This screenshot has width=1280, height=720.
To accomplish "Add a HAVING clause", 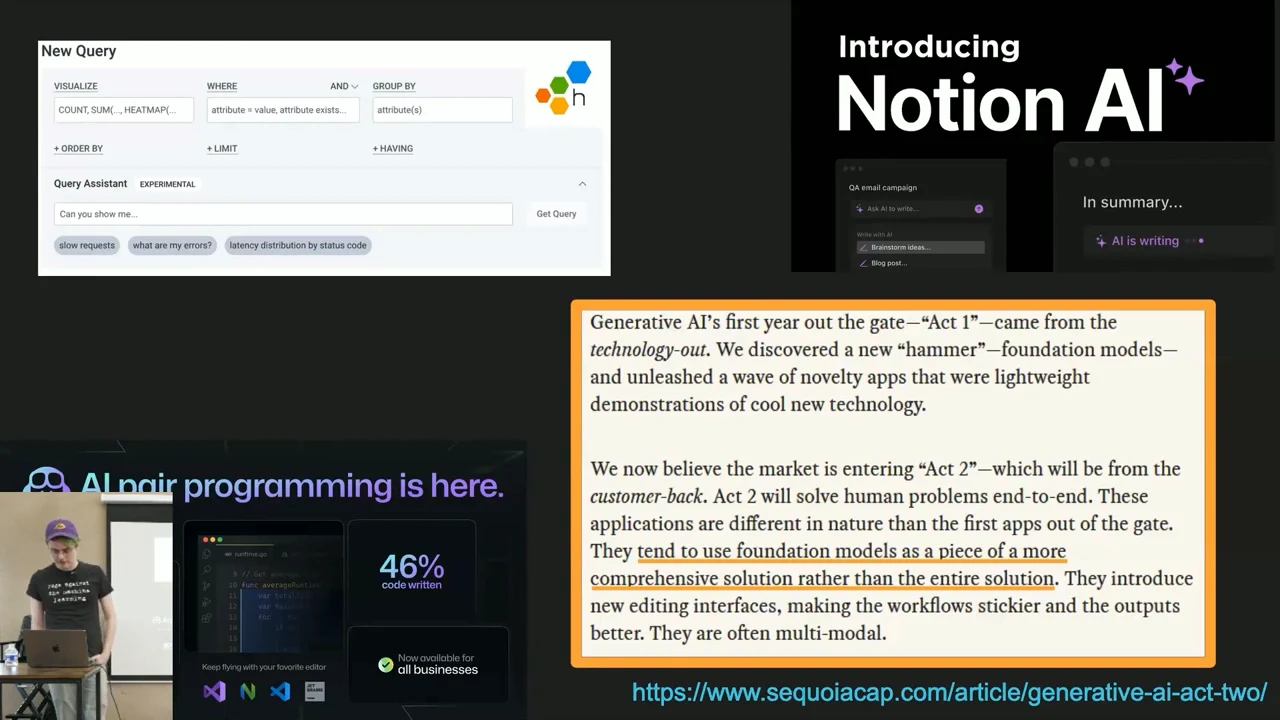I will click(393, 148).
